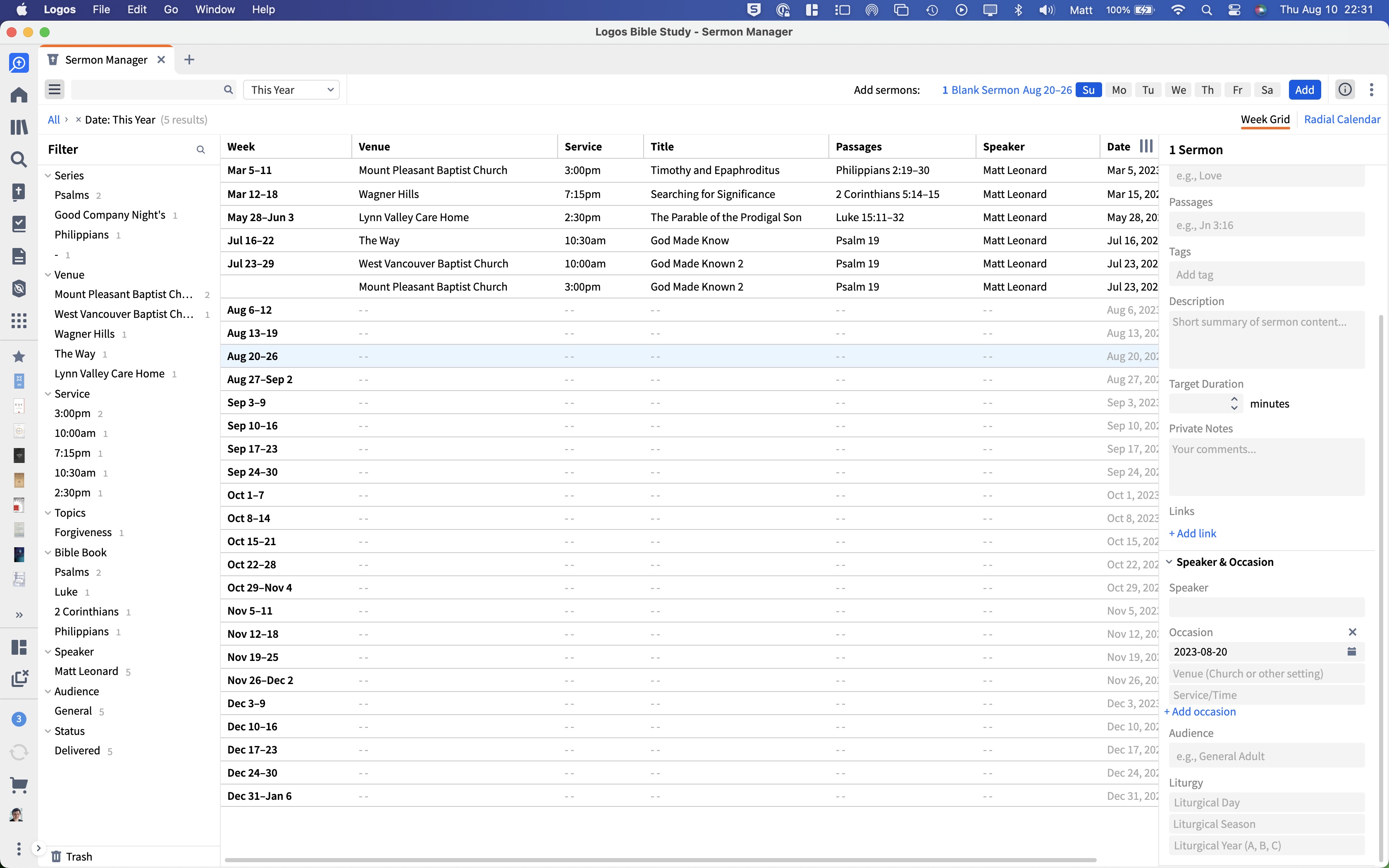Toggle the Sa day button
Screen dimensions: 1389x868
coord(1267,90)
